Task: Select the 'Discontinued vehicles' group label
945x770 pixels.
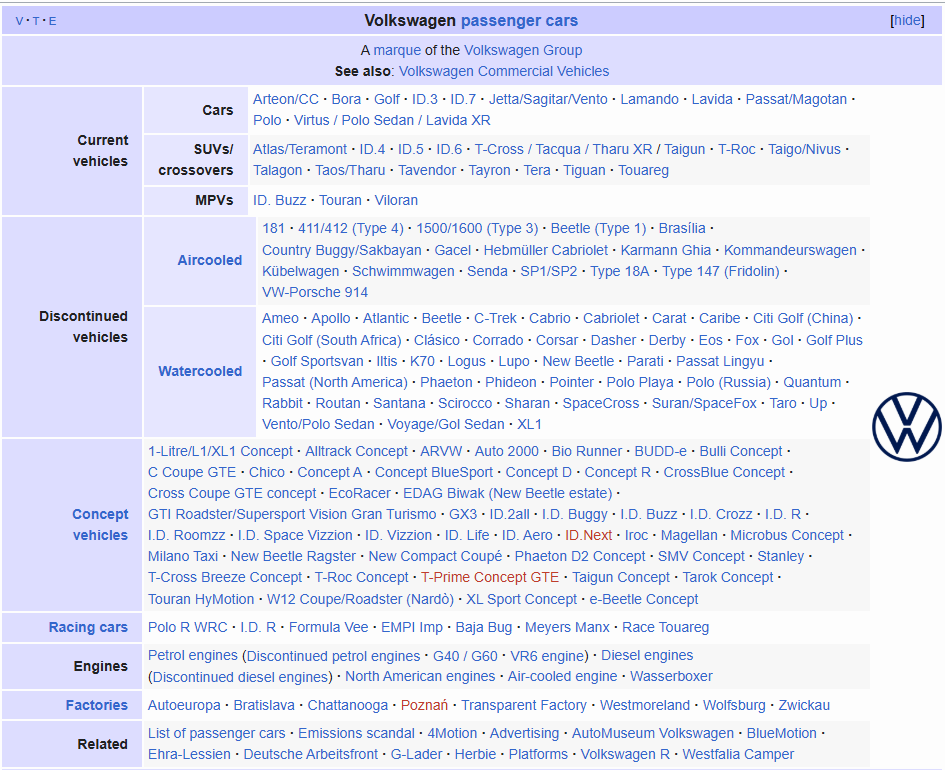Action: pos(83,327)
